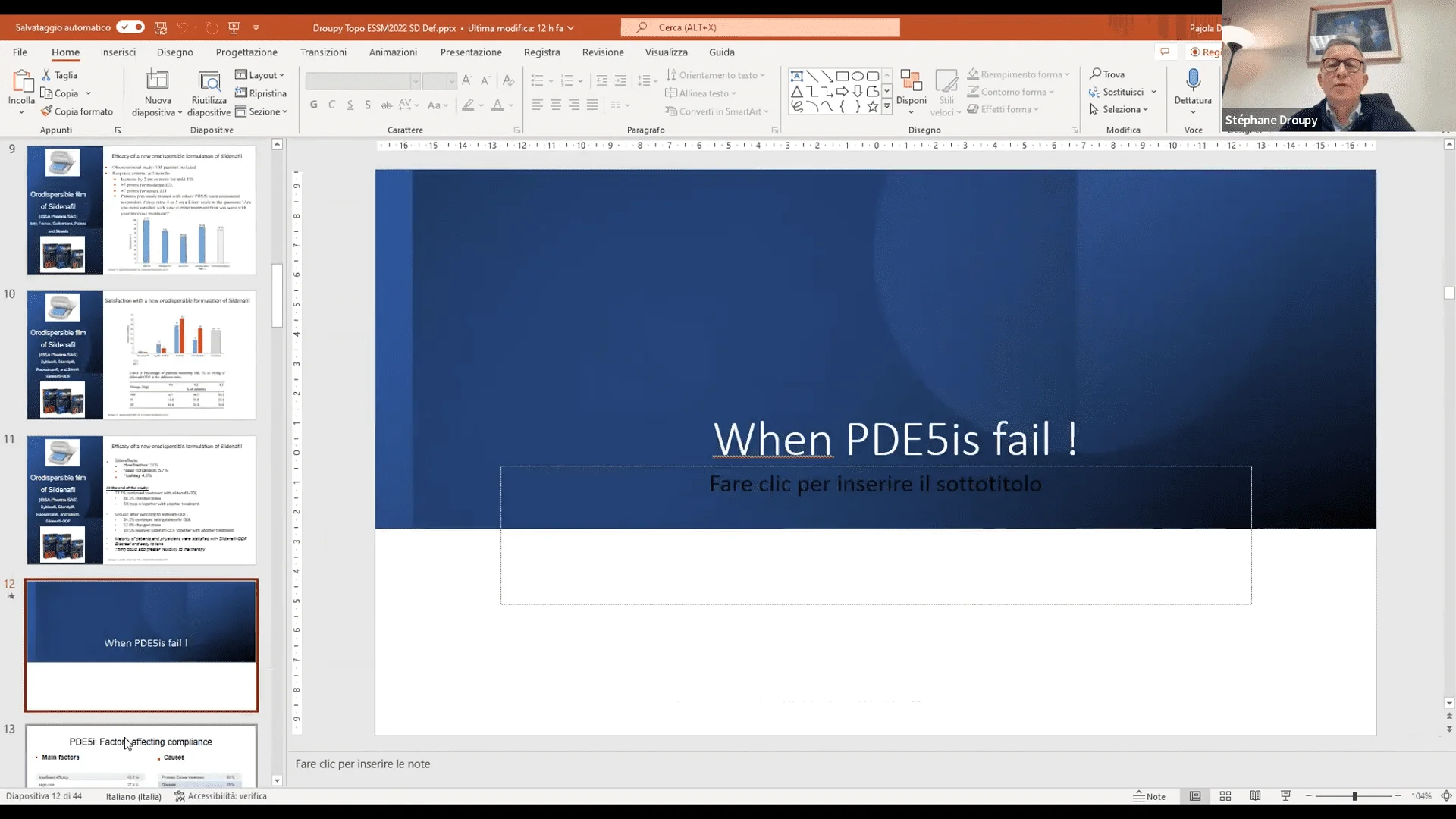Click the notes pane placeholder
The height and width of the screenshot is (819, 1456).
pyautogui.click(x=362, y=764)
